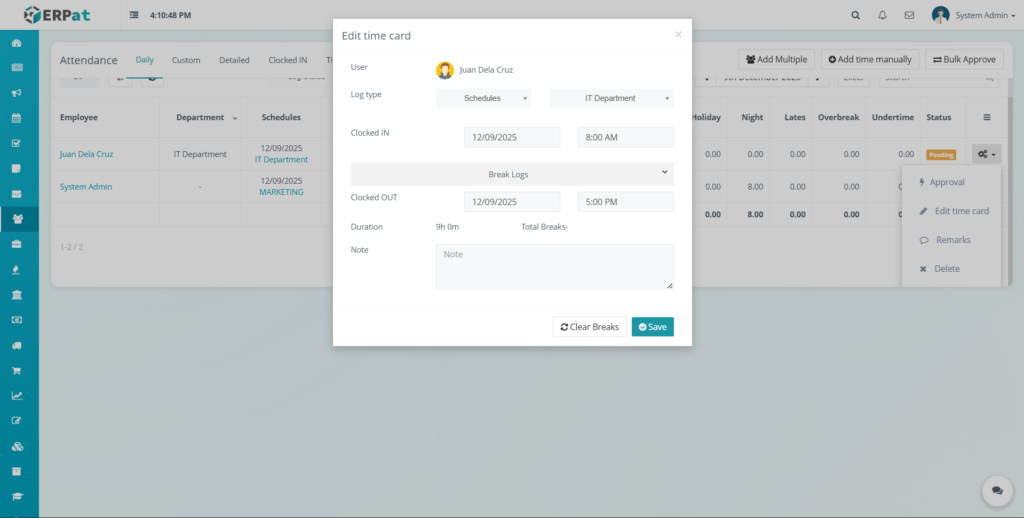Open the dashboard gauge icon in sidebar

click(17, 43)
